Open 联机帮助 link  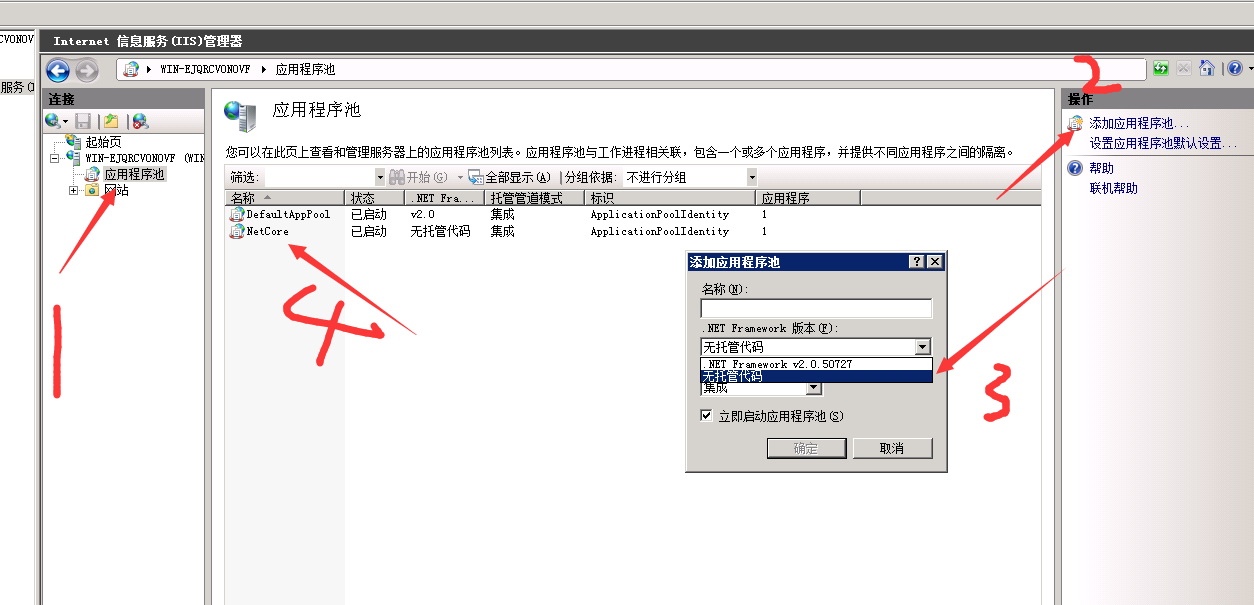[x=1113, y=188]
